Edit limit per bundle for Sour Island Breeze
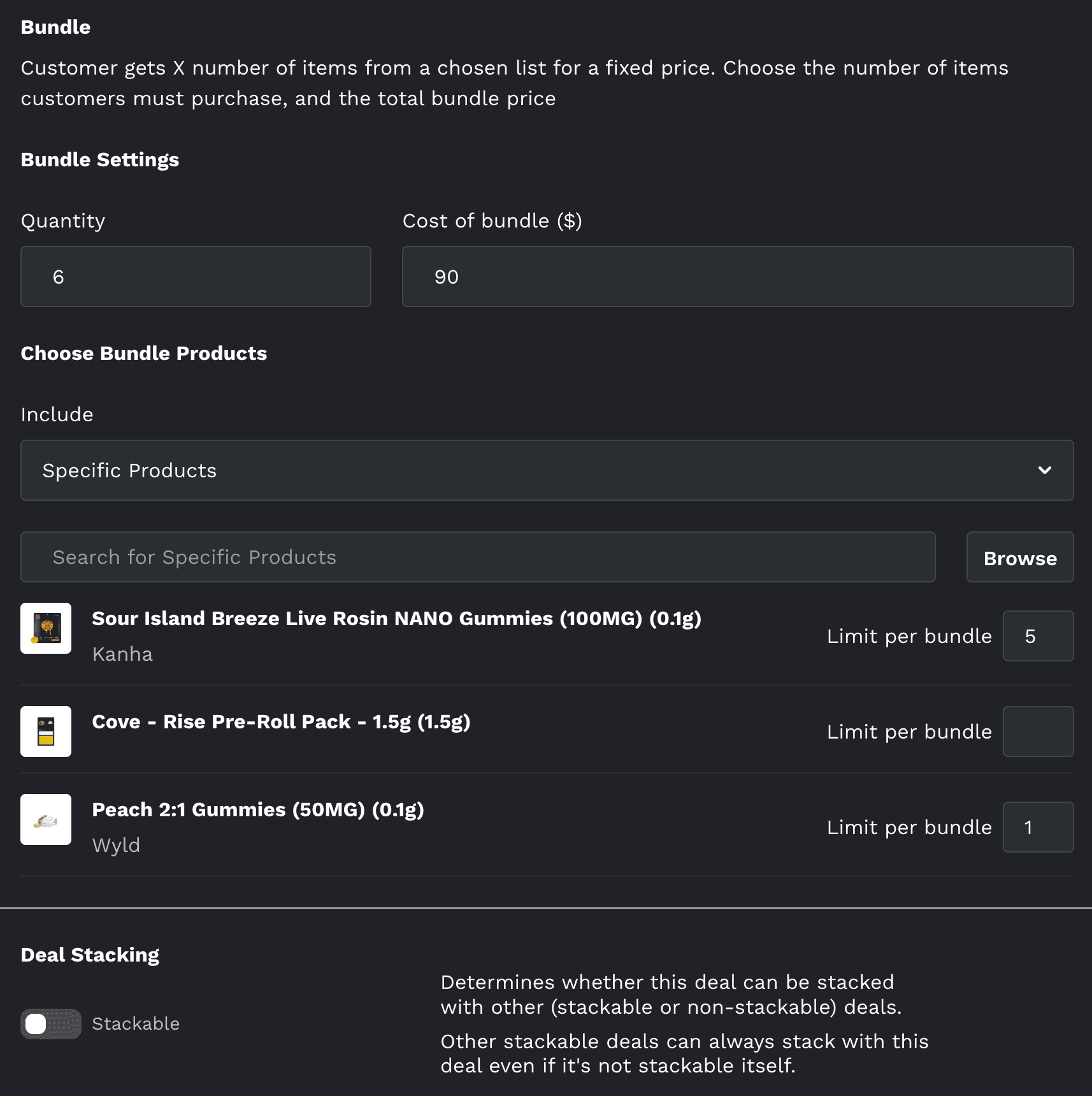 (x=1038, y=636)
